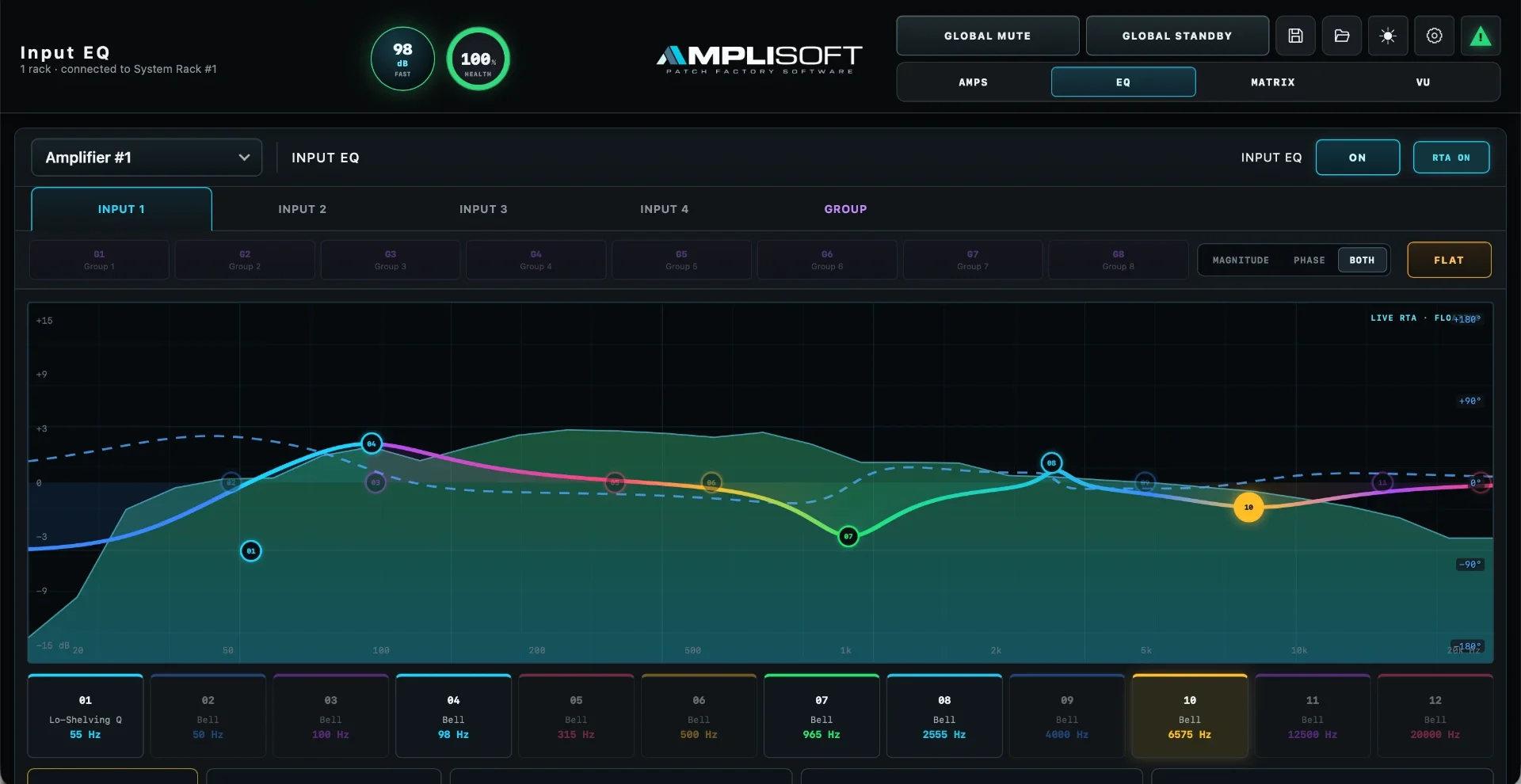Switch to INPUT 3 tab
The height and width of the screenshot is (784, 1521).
tap(483, 209)
